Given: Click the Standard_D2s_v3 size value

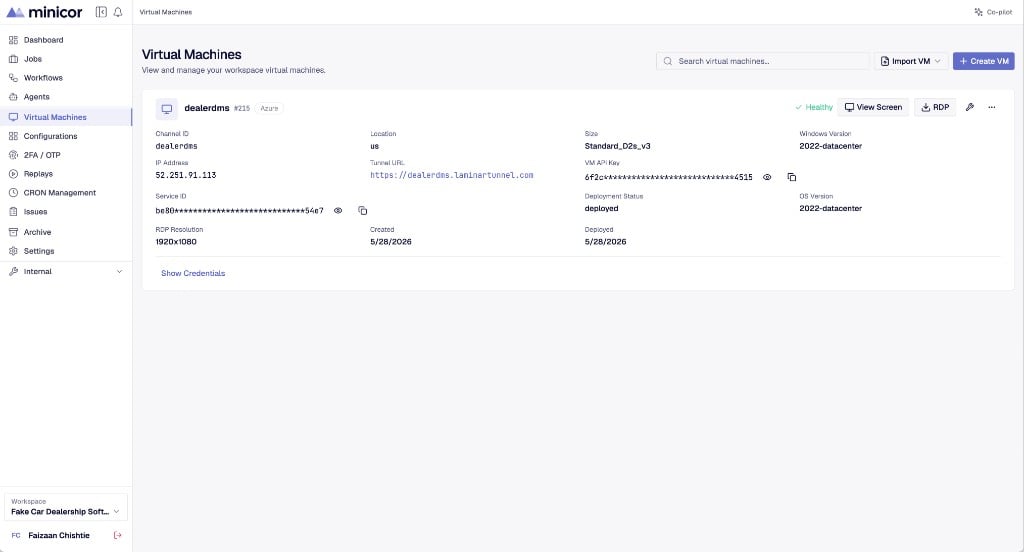Looking at the screenshot, I should [x=617, y=146].
